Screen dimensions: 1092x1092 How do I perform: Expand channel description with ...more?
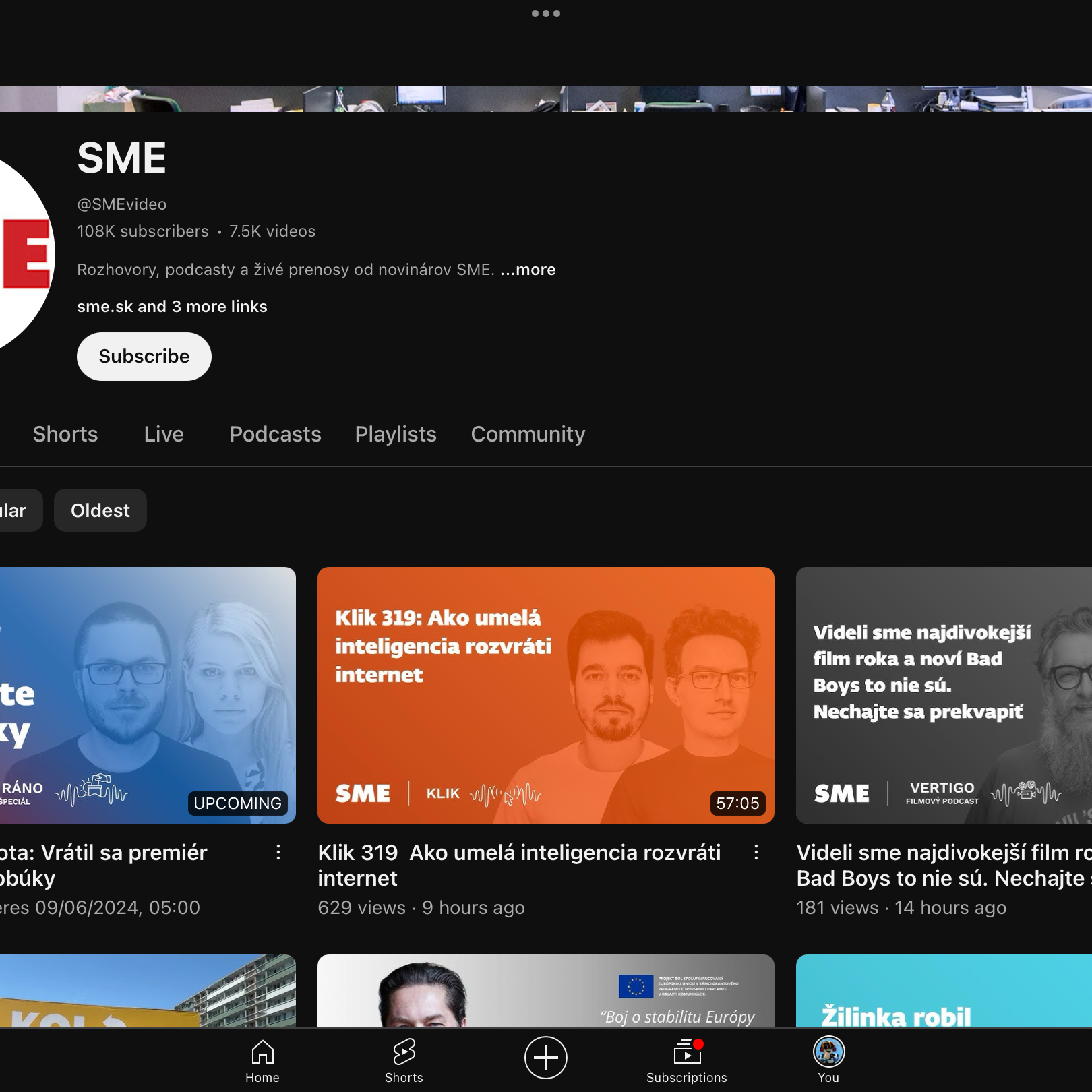(528, 270)
